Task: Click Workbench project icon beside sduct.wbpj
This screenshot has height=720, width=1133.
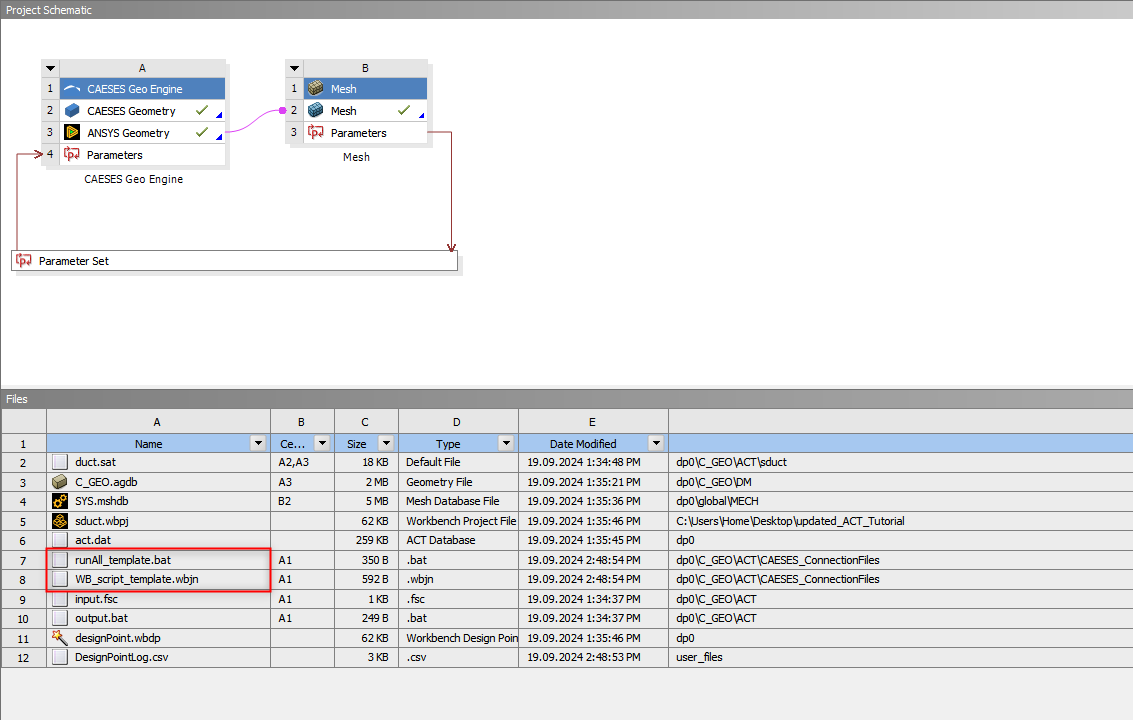Action: tap(60, 520)
